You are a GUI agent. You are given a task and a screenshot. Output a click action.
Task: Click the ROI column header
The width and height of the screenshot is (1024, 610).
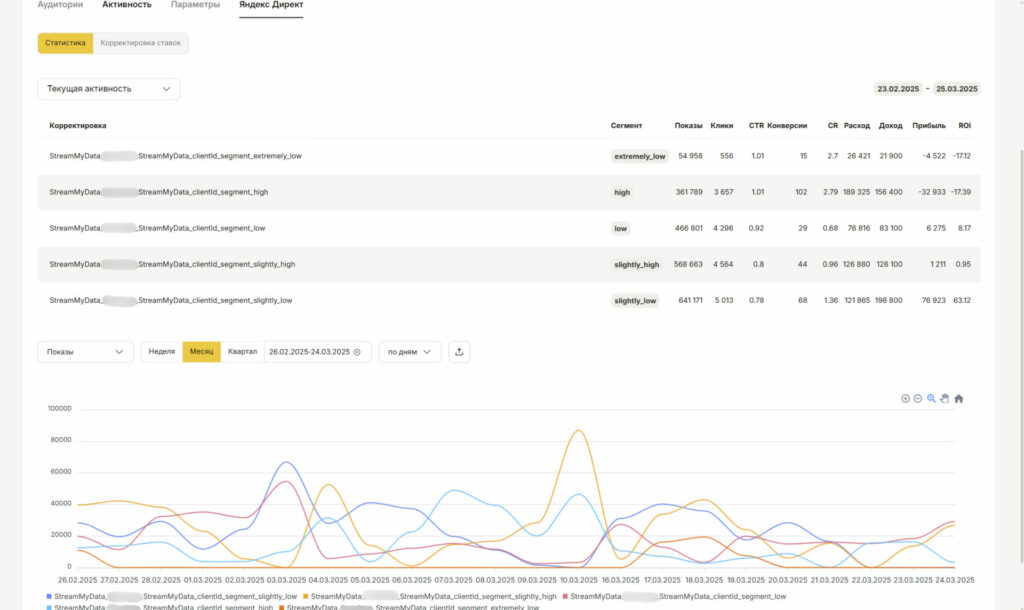click(x=965, y=125)
